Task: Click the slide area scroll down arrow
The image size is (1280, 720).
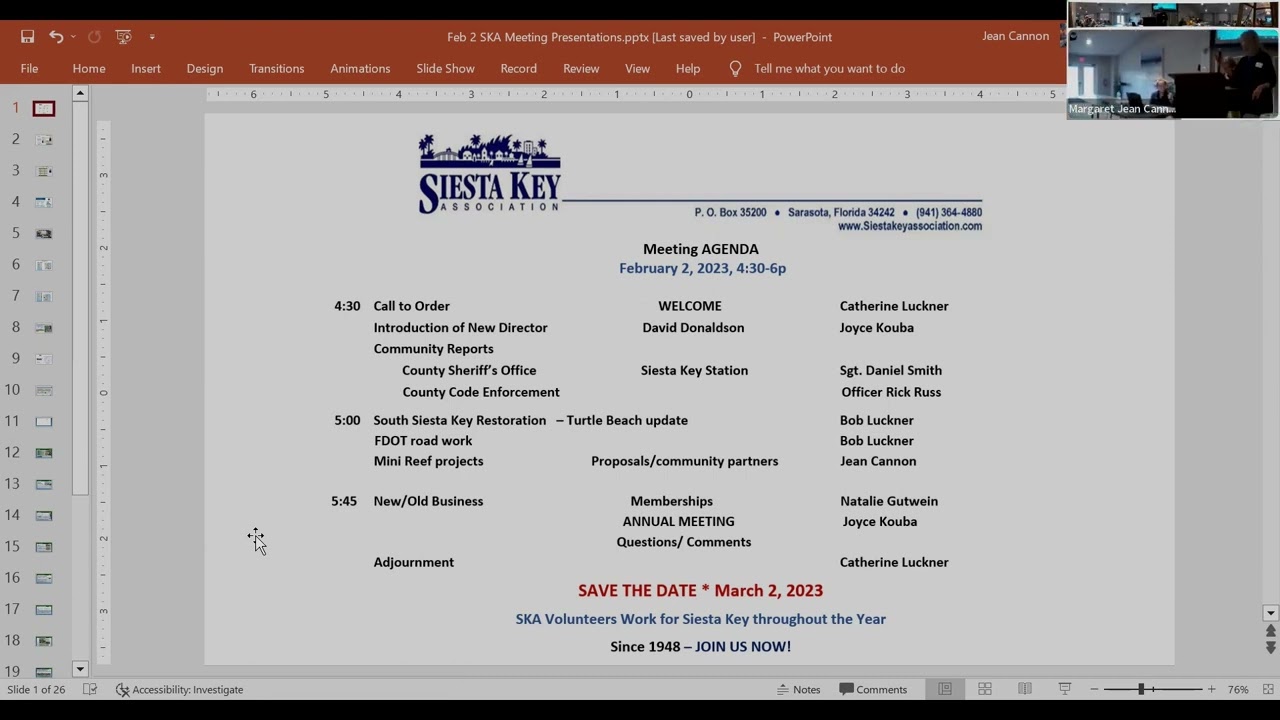Action: click(x=1271, y=613)
